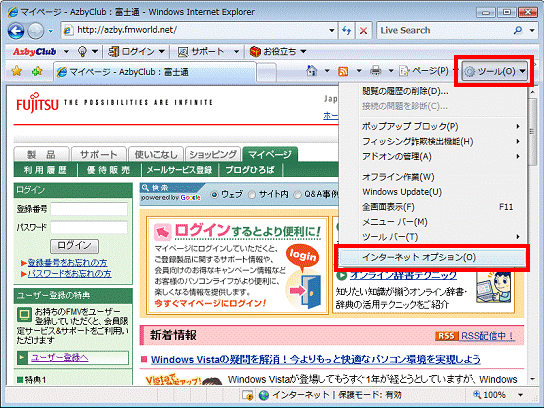Click the Refresh page icon
This screenshot has width=544, height=408.
(x=346, y=31)
